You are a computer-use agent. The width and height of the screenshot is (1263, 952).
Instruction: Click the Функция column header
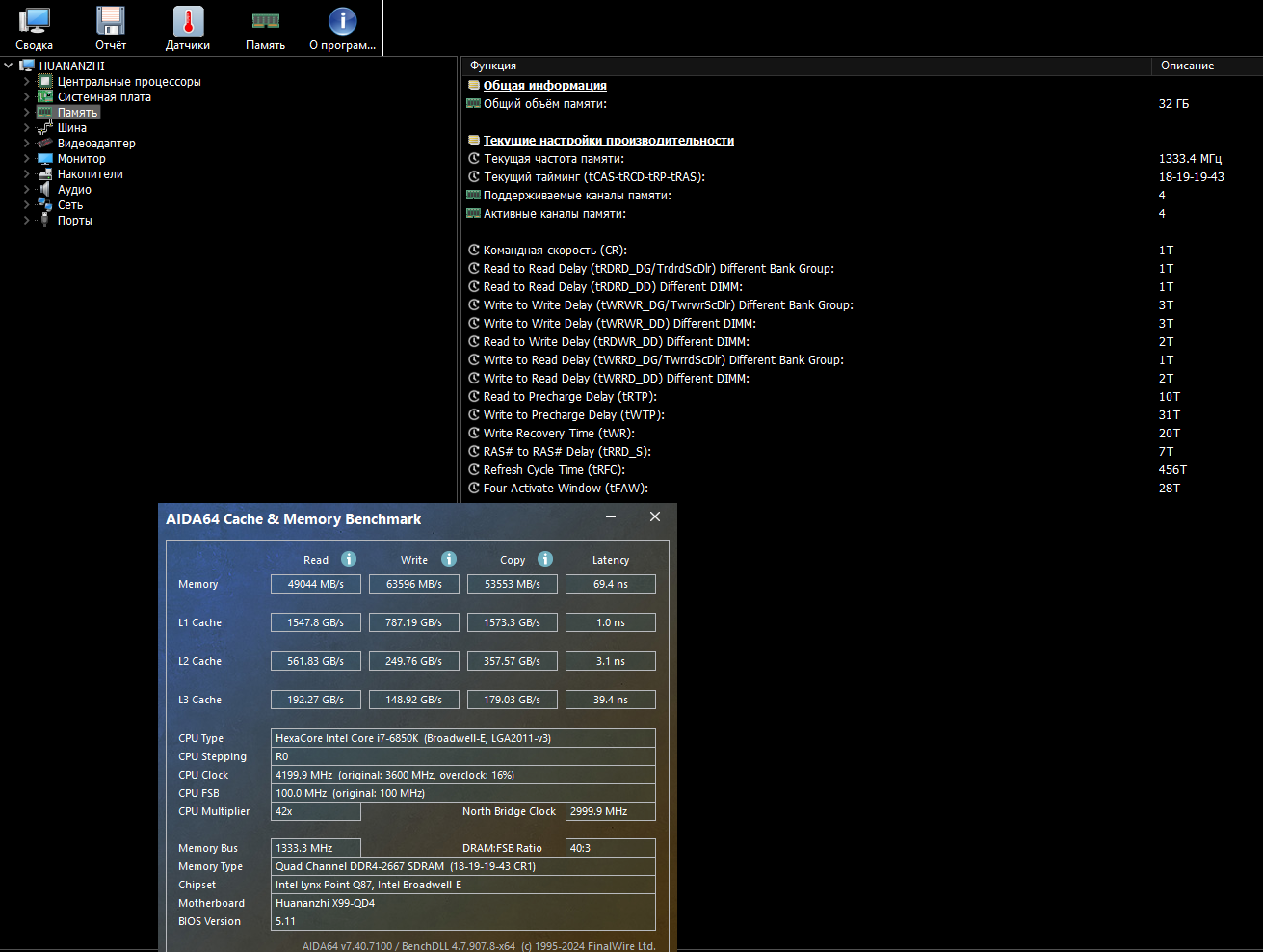[805, 66]
